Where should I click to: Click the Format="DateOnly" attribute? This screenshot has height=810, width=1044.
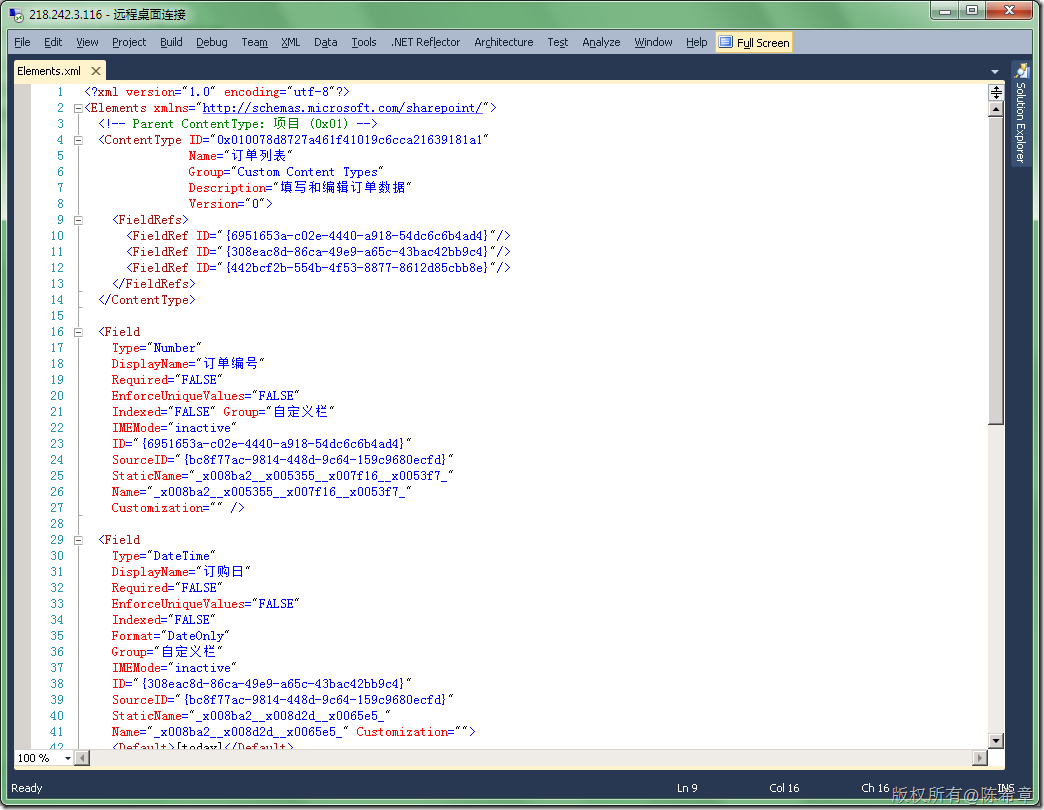170,636
